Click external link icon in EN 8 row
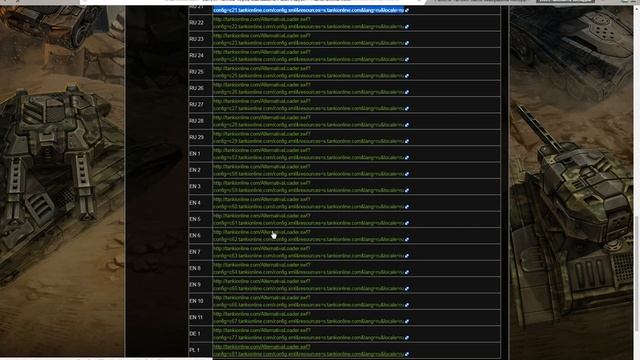This screenshot has width=640, height=360. coord(407,272)
